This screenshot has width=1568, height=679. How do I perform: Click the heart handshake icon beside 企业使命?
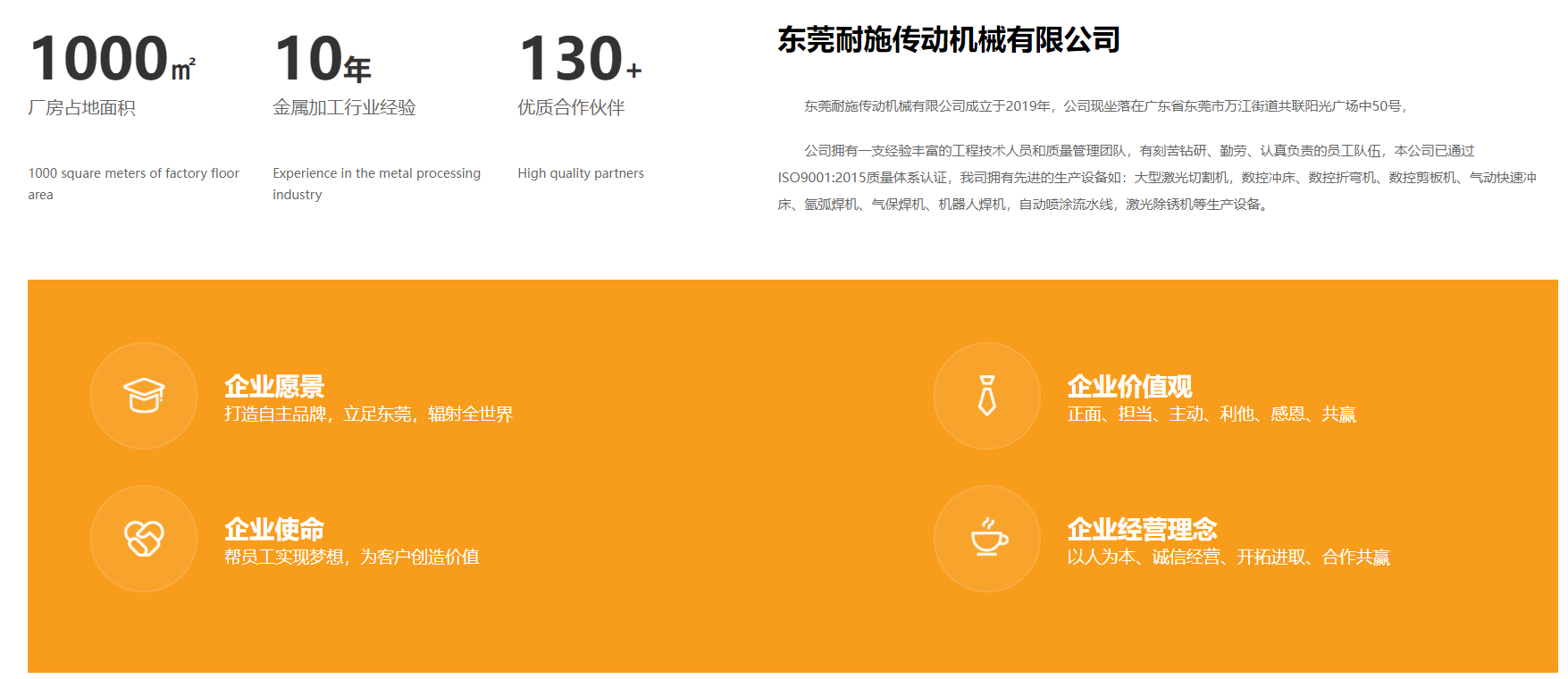144,539
